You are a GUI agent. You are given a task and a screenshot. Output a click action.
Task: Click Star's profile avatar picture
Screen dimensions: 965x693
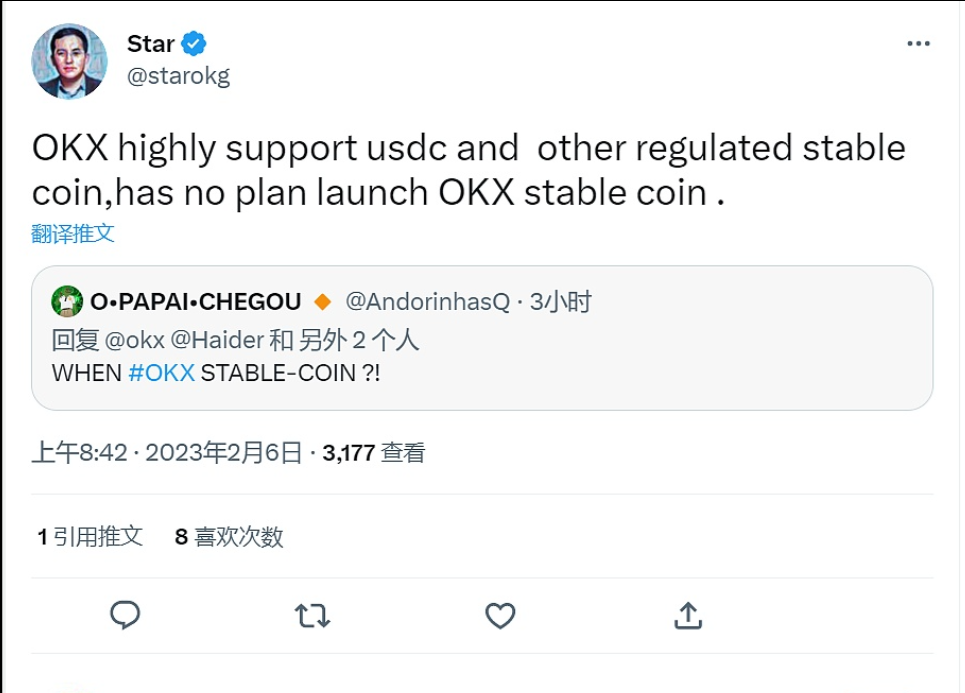[69, 61]
